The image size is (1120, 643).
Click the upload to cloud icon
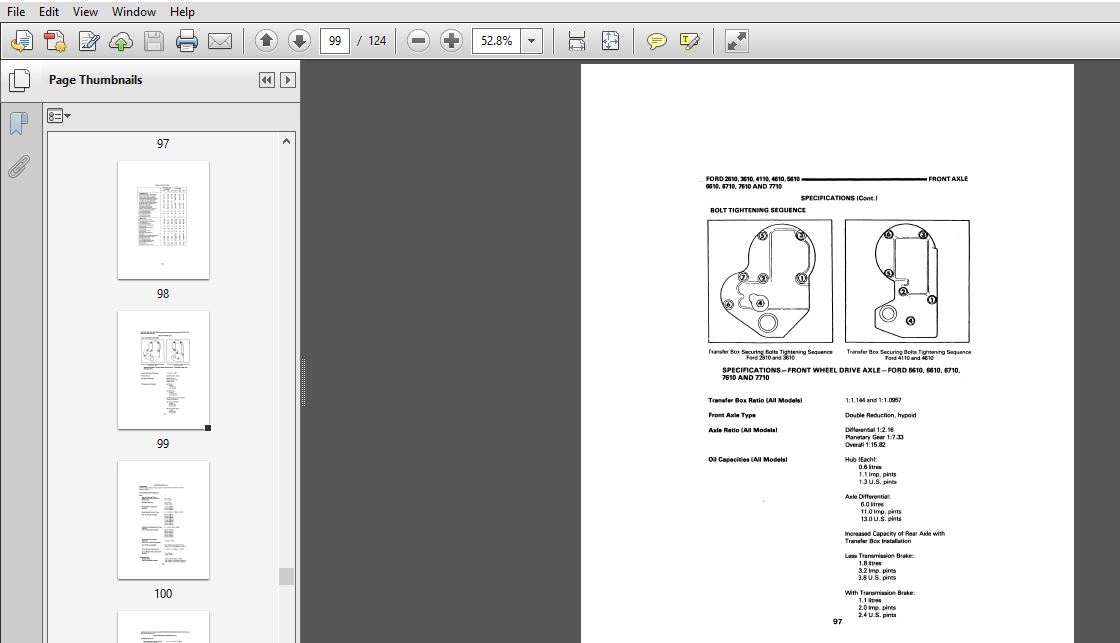tap(121, 41)
